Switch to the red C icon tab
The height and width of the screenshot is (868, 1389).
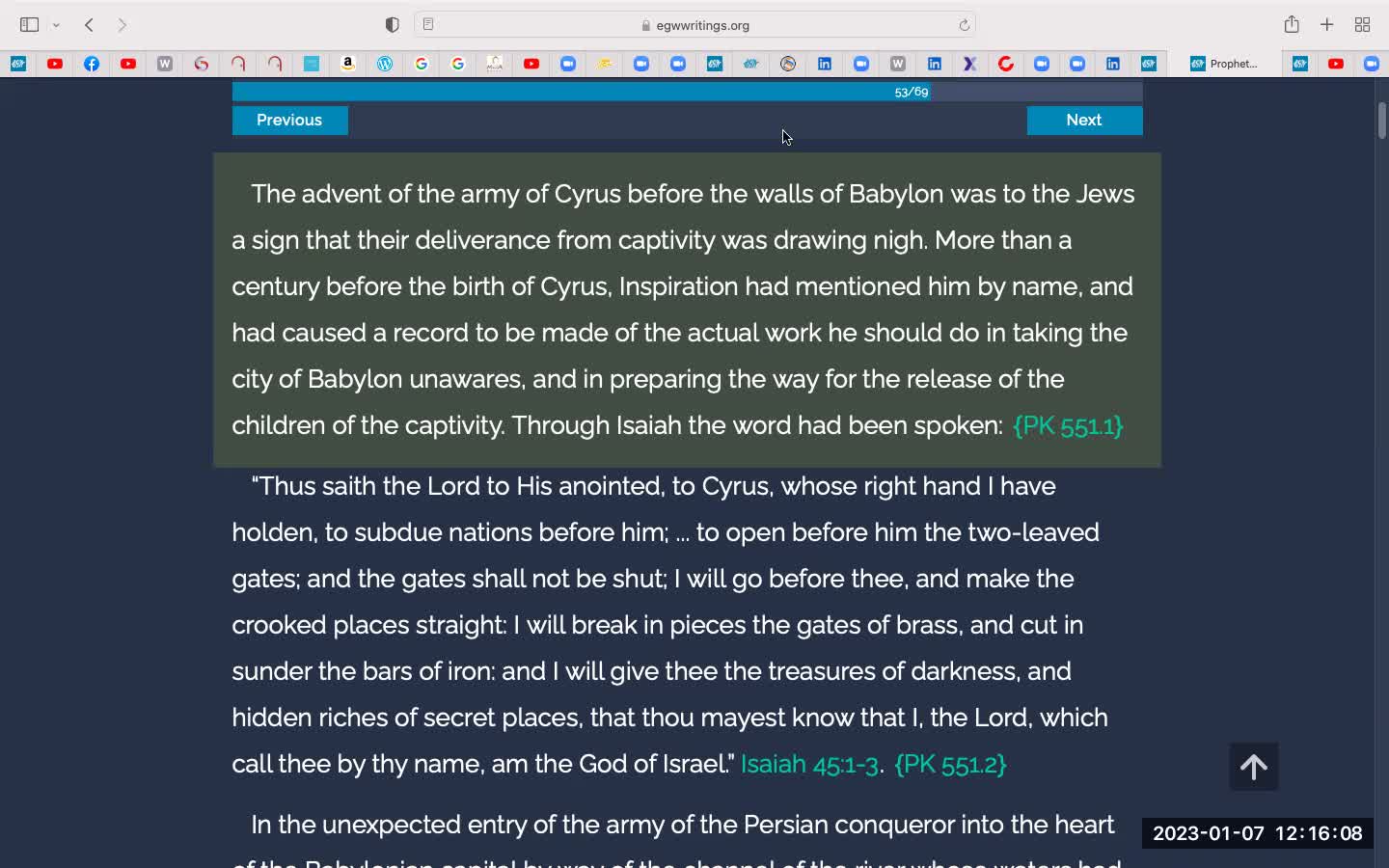[x=1006, y=64]
